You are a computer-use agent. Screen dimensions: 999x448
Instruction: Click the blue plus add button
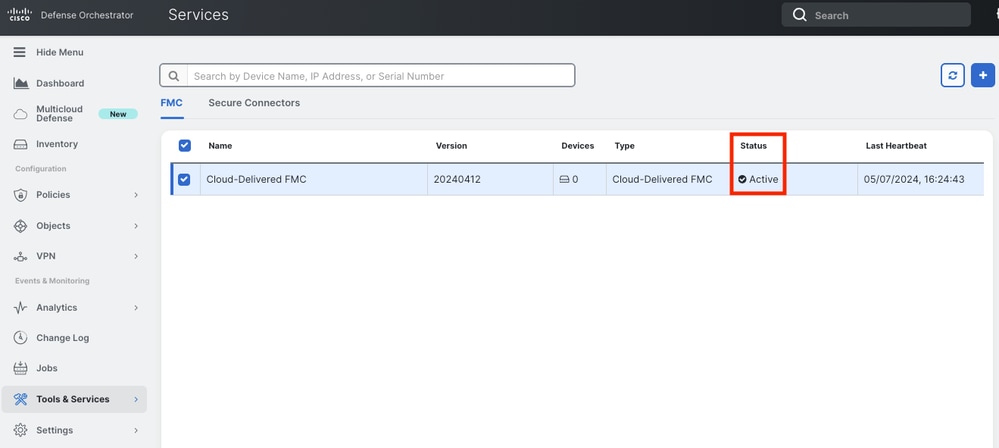point(983,75)
